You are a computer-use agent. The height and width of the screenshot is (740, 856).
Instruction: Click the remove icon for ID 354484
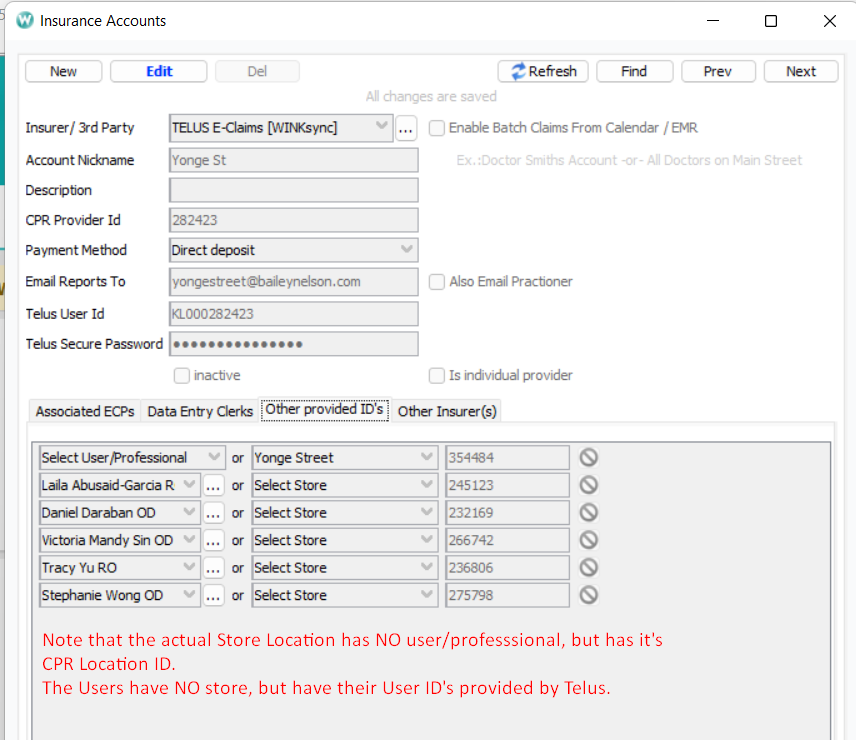[588, 457]
